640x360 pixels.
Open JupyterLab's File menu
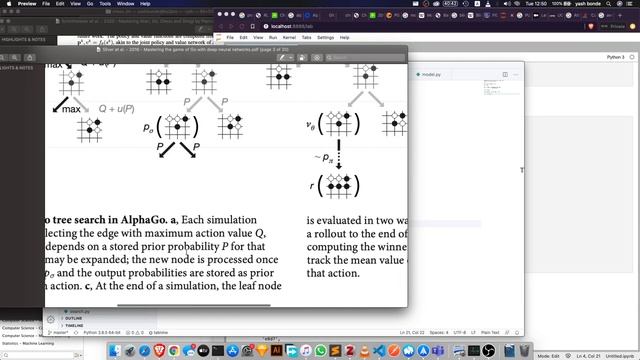click(230, 38)
